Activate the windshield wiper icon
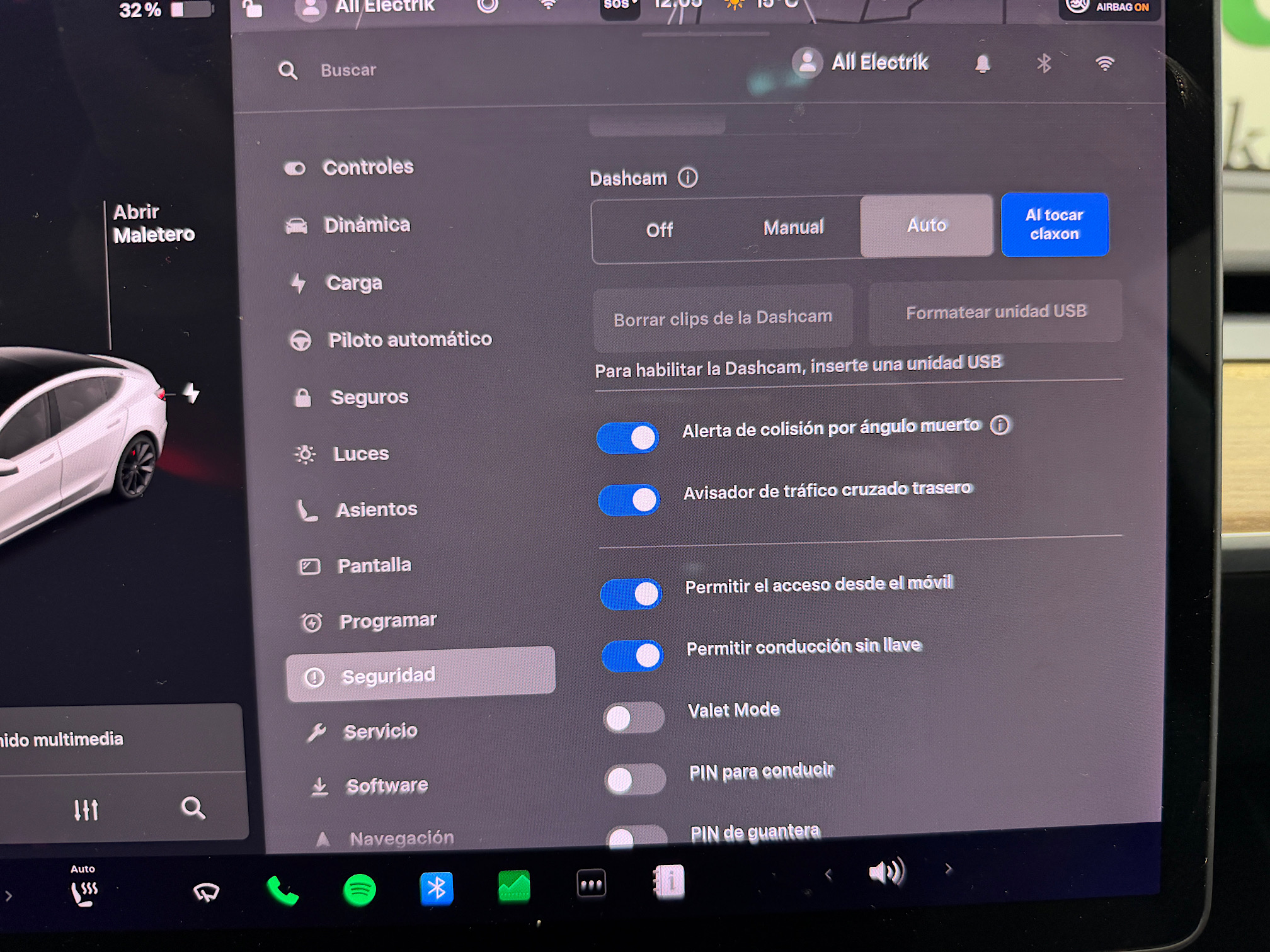 206,892
